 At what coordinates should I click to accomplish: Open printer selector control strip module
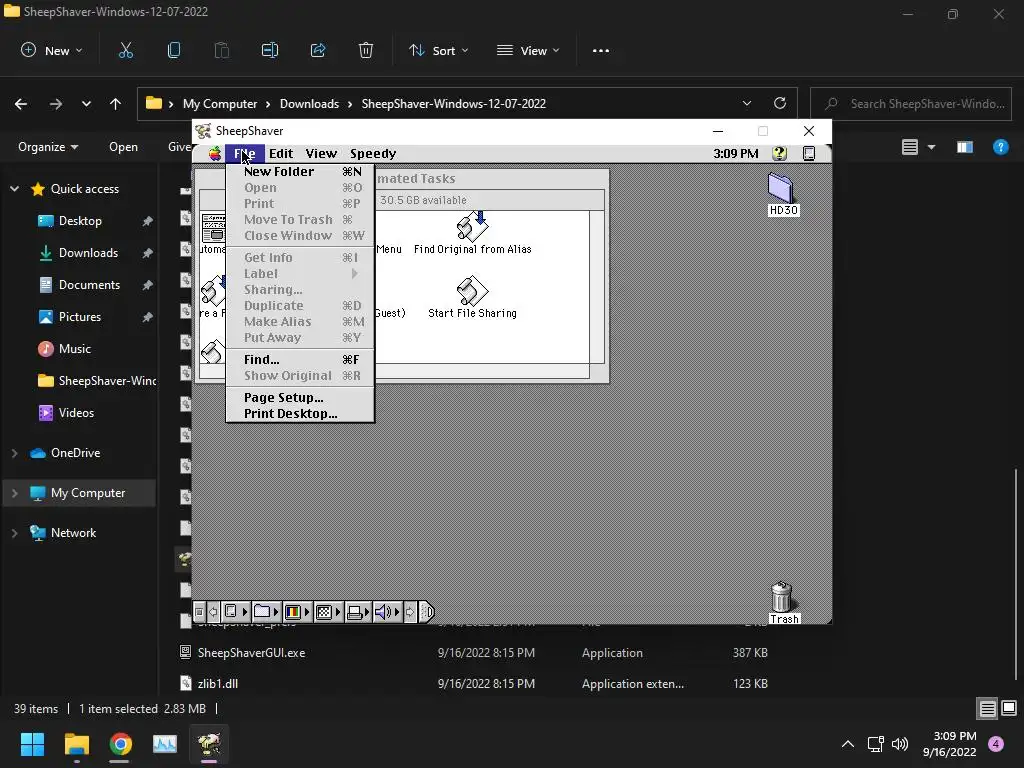coord(358,612)
